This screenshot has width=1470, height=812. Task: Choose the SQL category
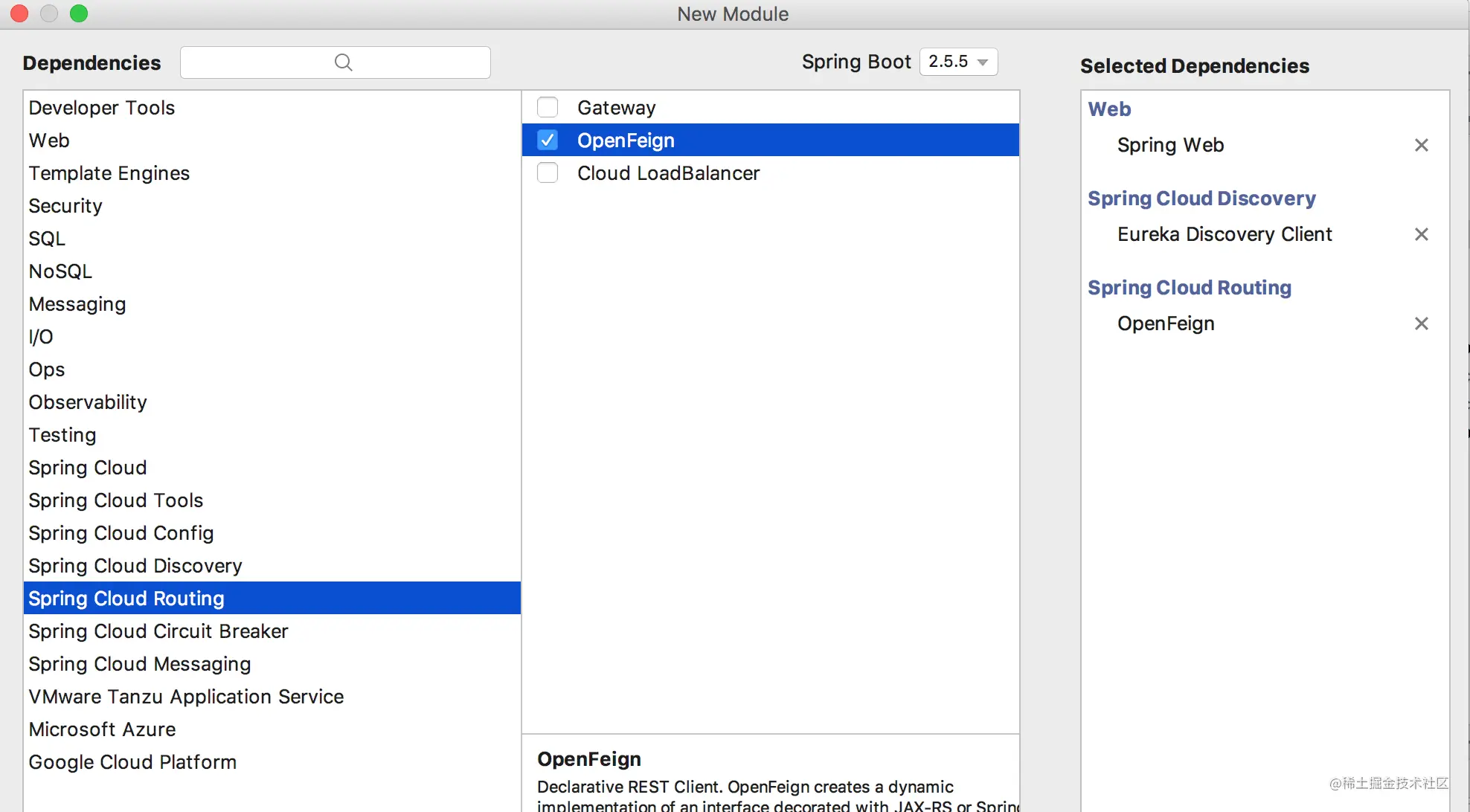click(272, 239)
